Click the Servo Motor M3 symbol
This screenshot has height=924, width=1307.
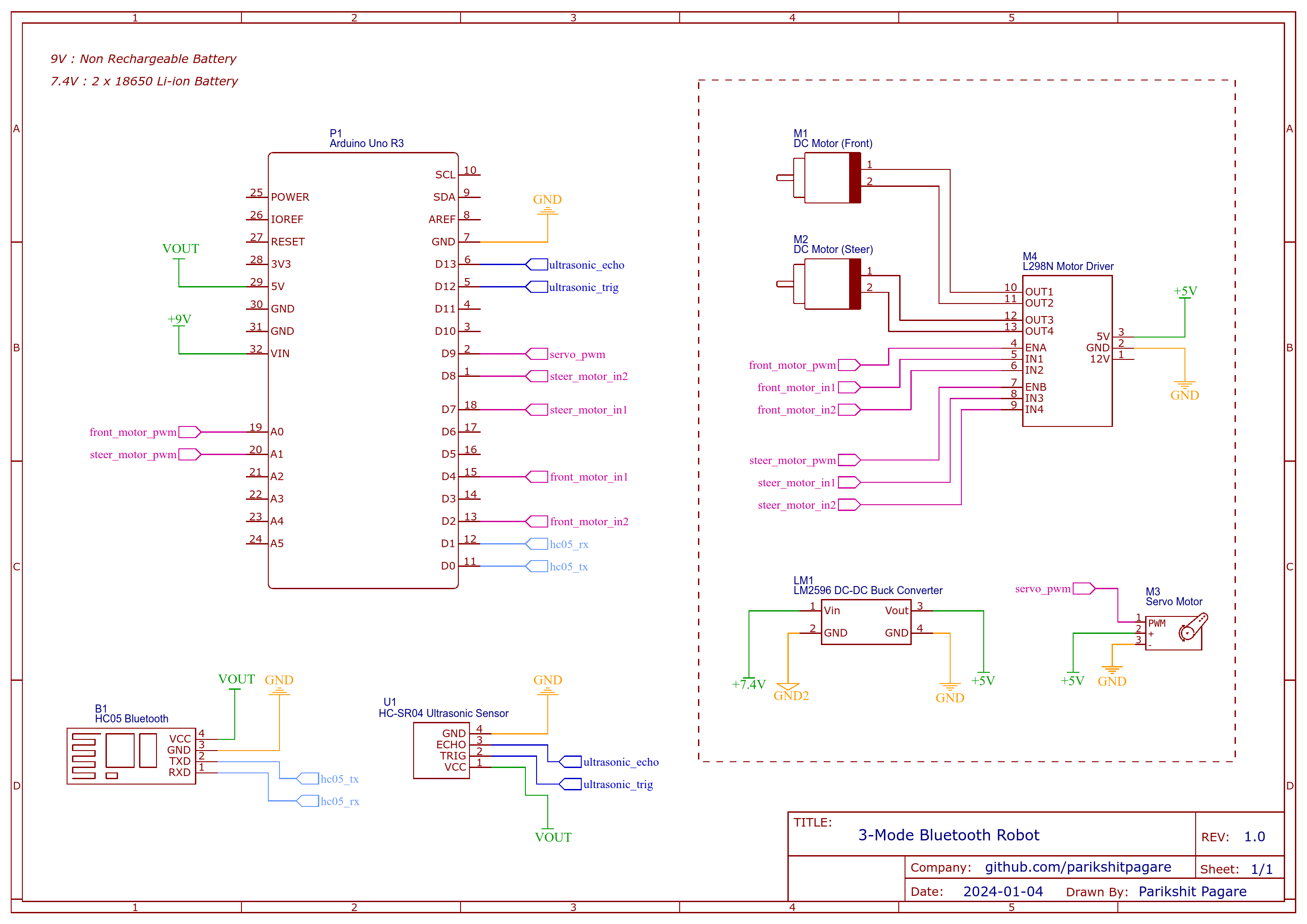point(1176,632)
